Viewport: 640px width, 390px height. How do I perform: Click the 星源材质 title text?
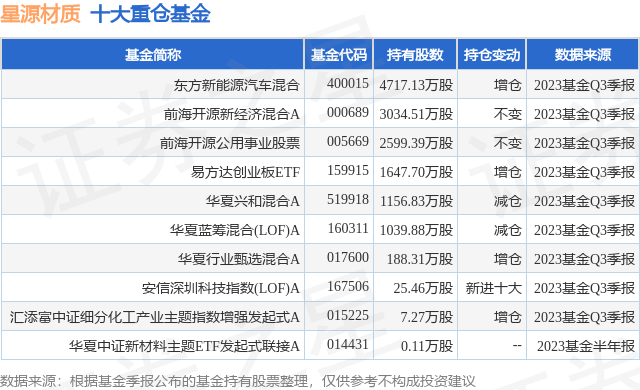click(x=40, y=14)
